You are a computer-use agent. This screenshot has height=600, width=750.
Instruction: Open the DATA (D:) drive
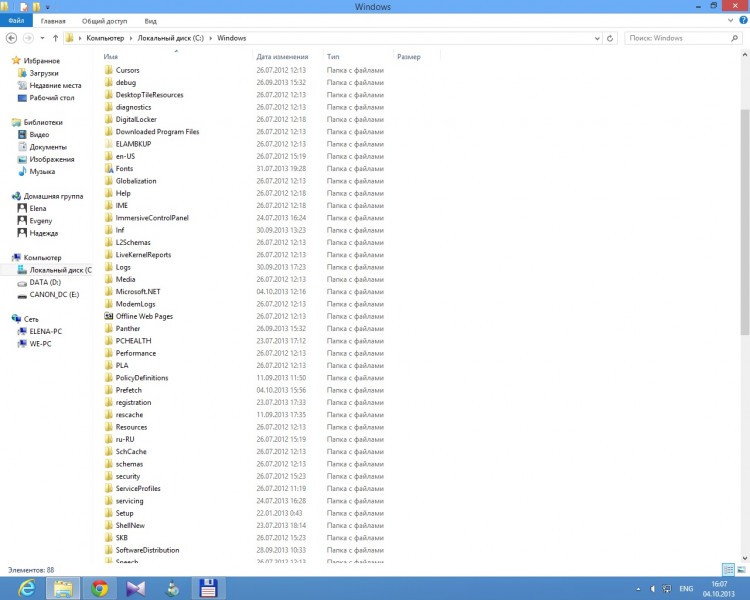[x=45, y=282]
